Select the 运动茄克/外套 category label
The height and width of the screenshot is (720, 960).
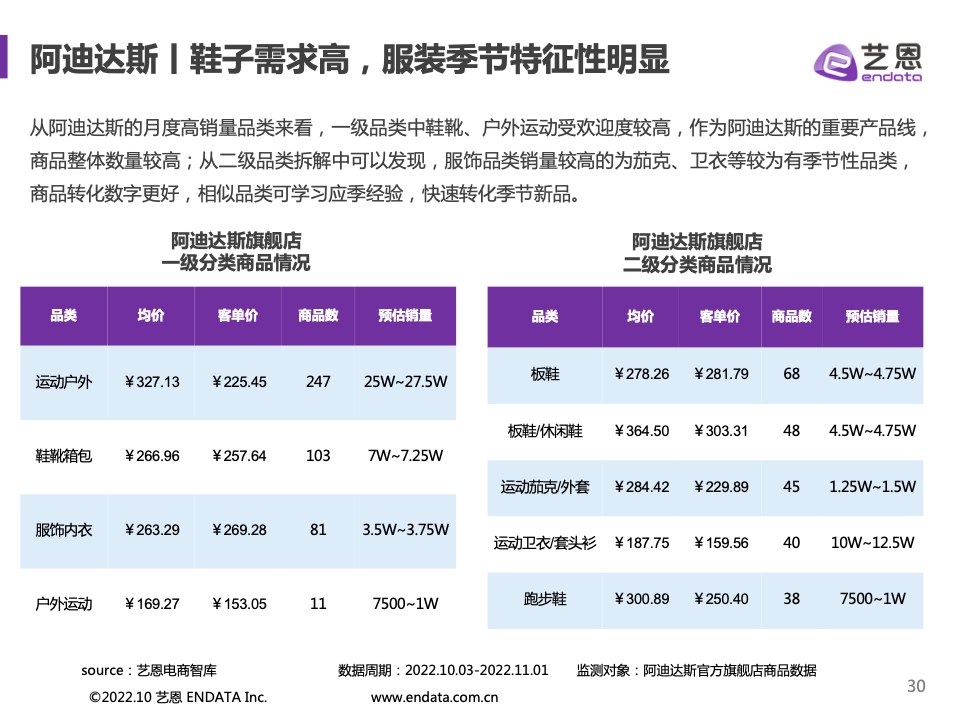click(x=545, y=487)
